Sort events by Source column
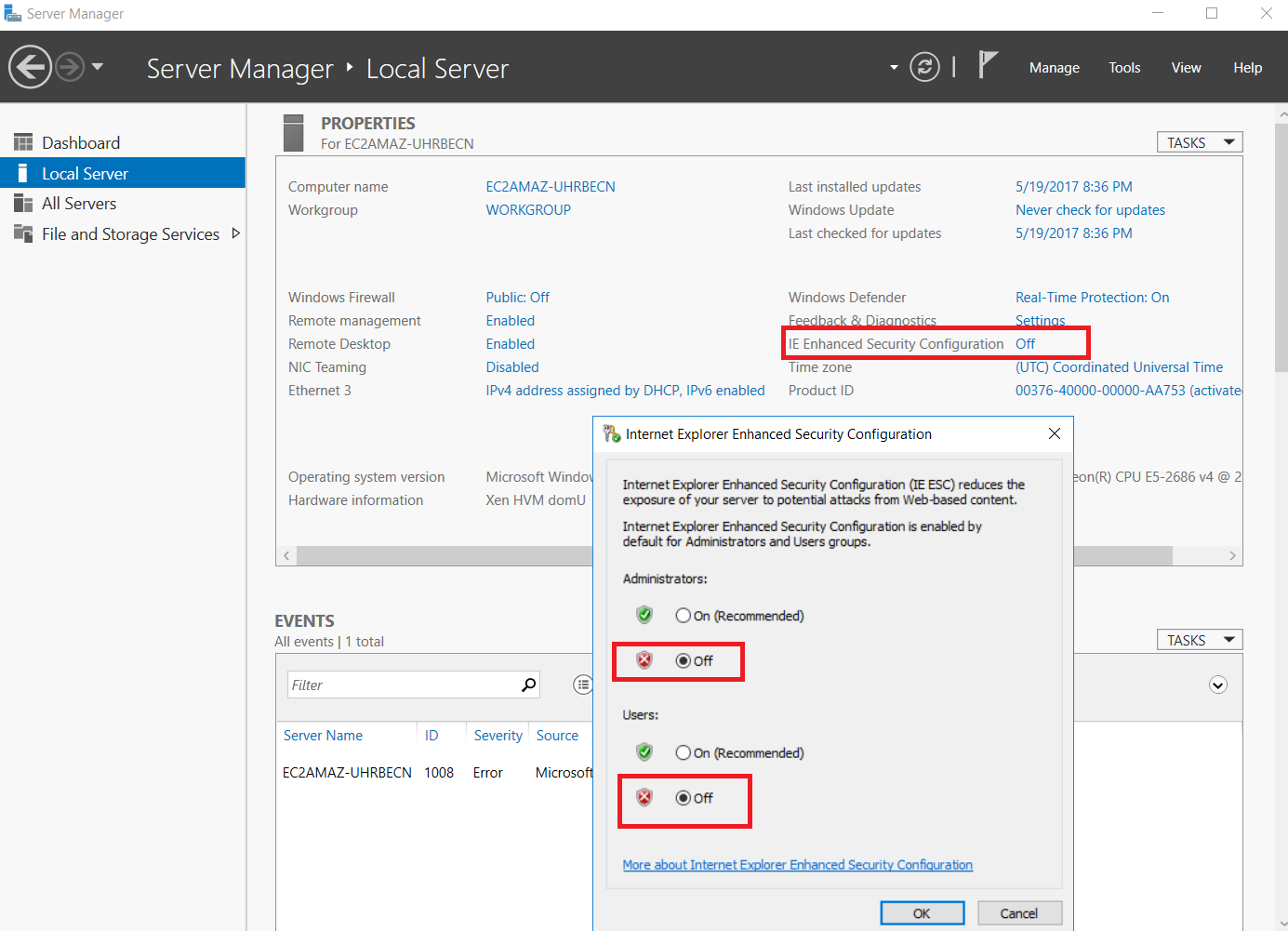Image resolution: width=1288 pixels, height=931 pixels. (x=557, y=736)
